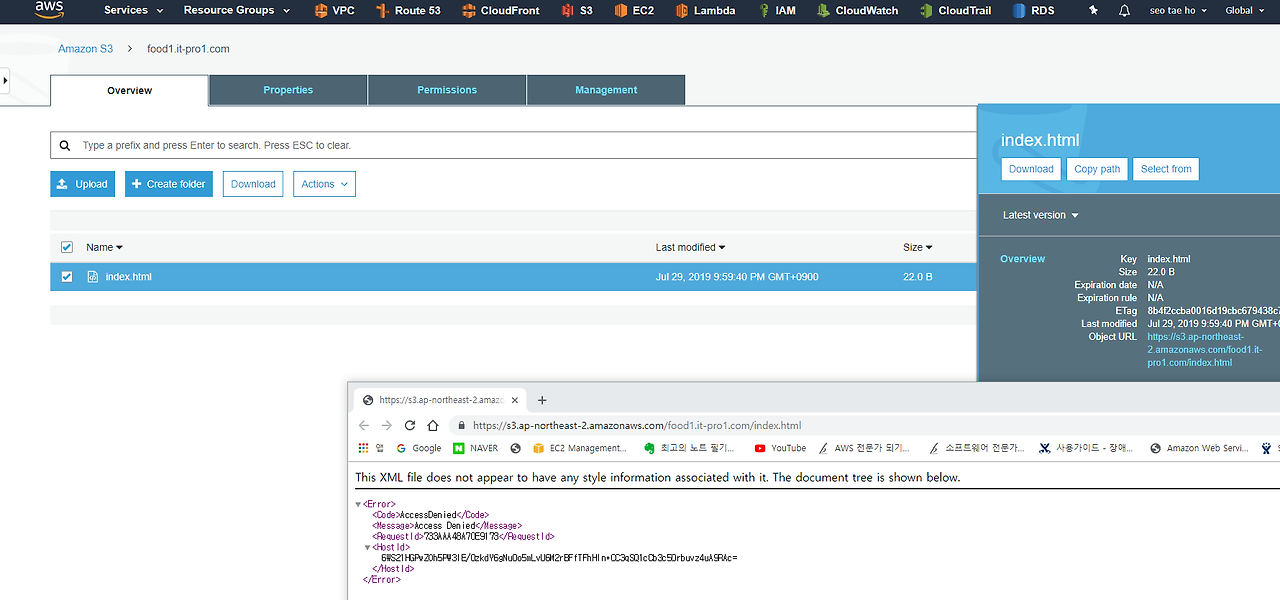1280x600 pixels.
Task: Open the notifications bell
Action: 1124,11
